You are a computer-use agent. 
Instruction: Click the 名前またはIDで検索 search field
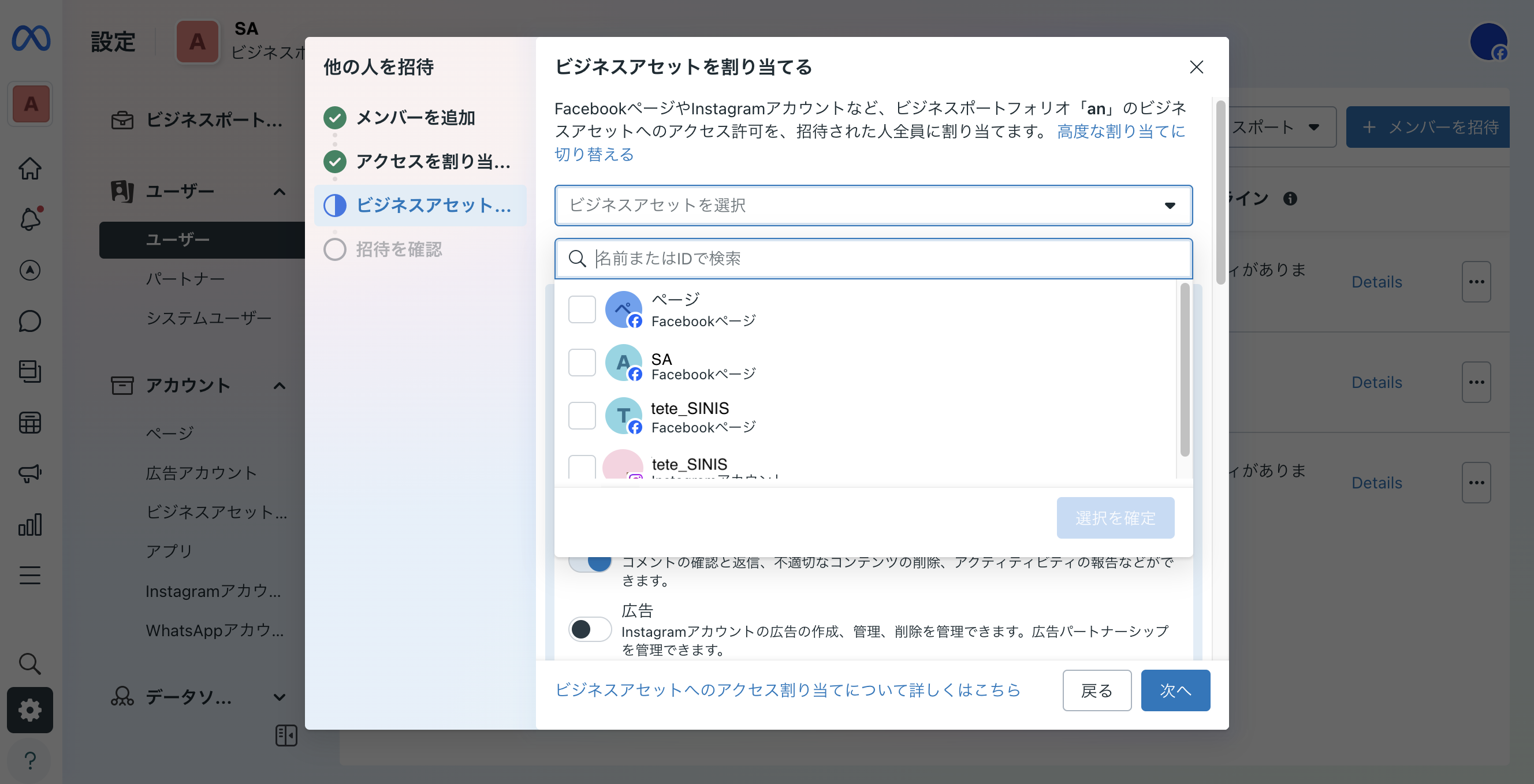[x=833, y=259]
